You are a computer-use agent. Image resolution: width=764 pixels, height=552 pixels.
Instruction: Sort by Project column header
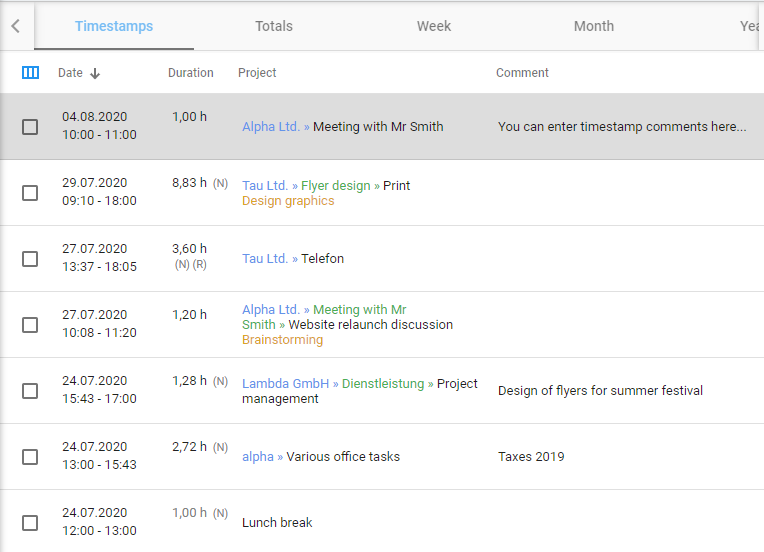pyautogui.click(x=257, y=73)
